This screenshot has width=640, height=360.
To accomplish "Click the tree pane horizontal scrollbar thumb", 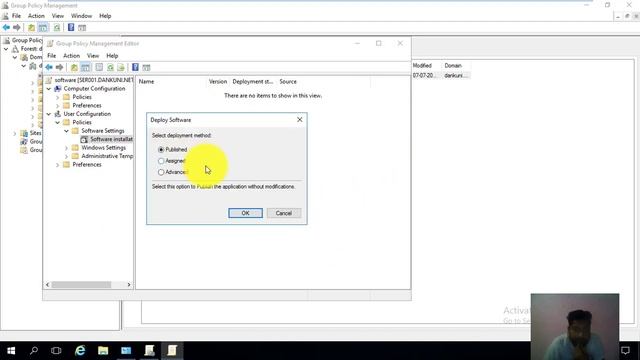I will 81,284.
